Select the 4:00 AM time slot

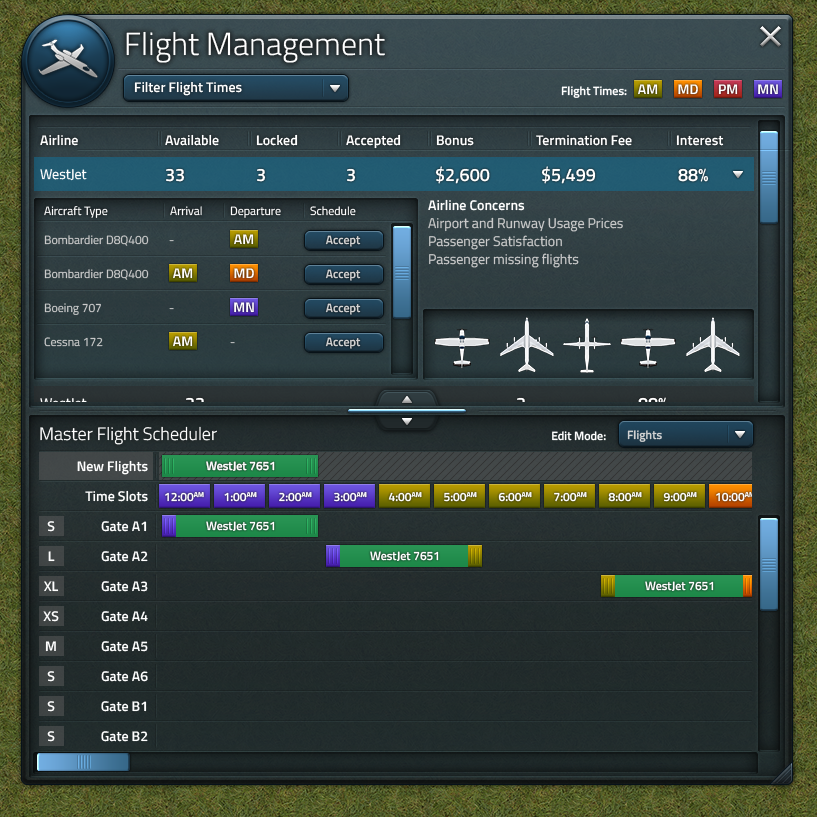pos(404,497)
